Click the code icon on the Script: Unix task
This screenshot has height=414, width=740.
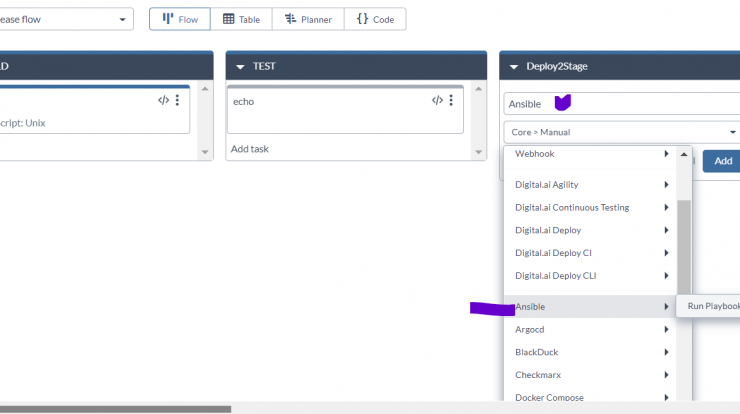pos(163,100)
